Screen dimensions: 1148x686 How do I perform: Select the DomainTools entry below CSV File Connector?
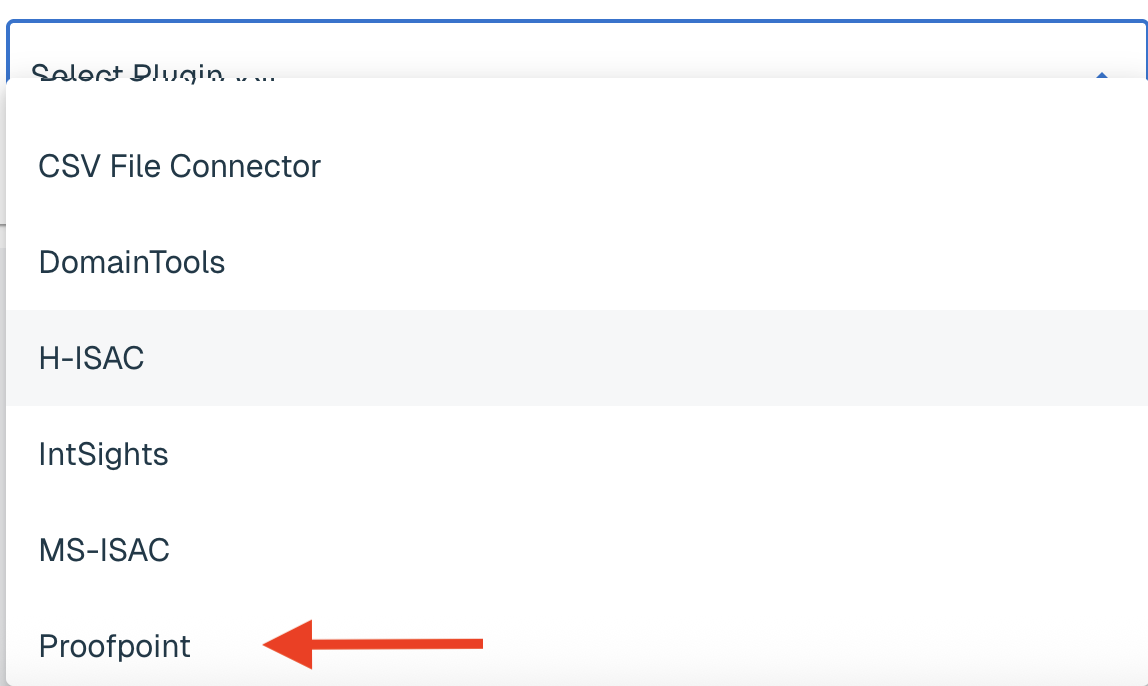(x=577, y=262)
